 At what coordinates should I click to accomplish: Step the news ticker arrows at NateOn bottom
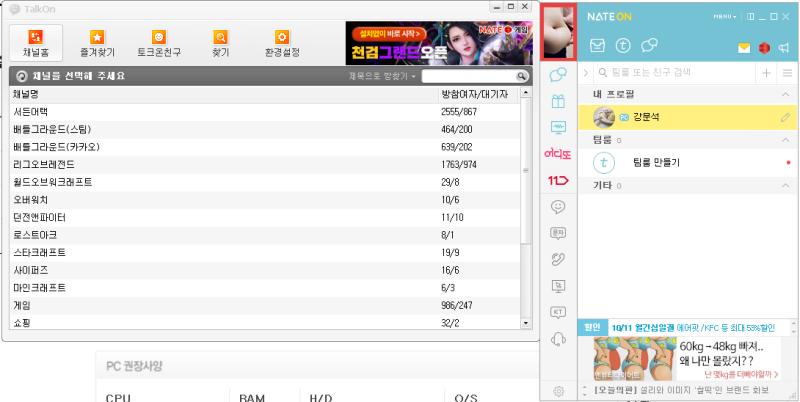click(585, 391)
